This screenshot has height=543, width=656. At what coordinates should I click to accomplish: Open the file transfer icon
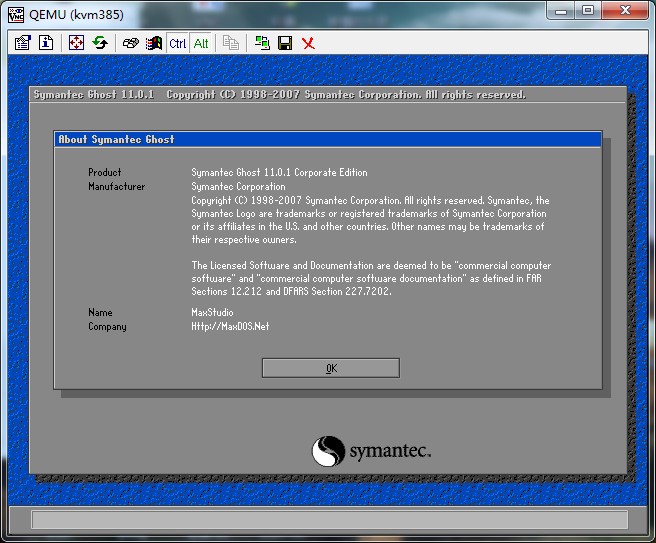point(231,43)
